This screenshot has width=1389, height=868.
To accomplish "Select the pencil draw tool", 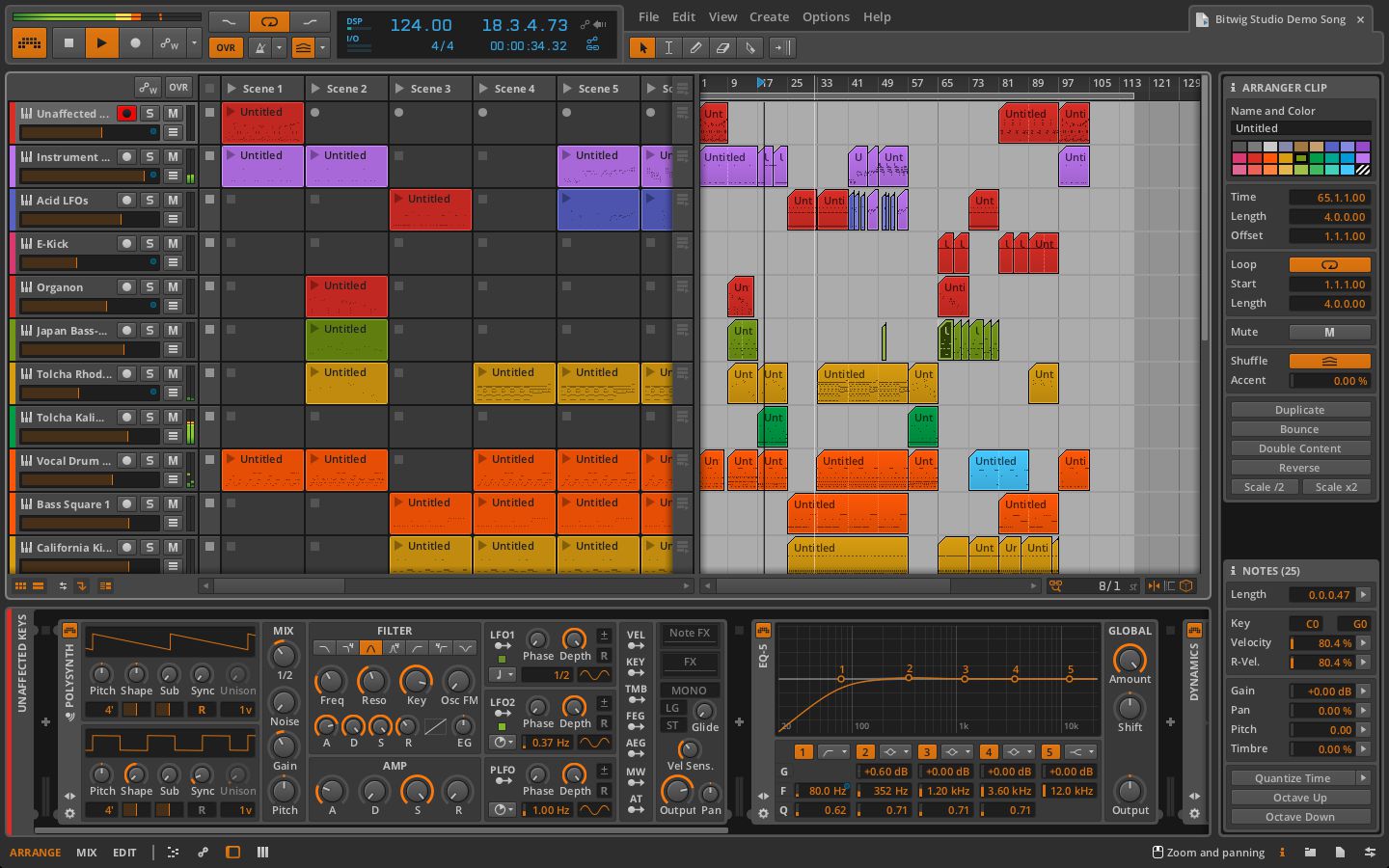I will 695,47.
